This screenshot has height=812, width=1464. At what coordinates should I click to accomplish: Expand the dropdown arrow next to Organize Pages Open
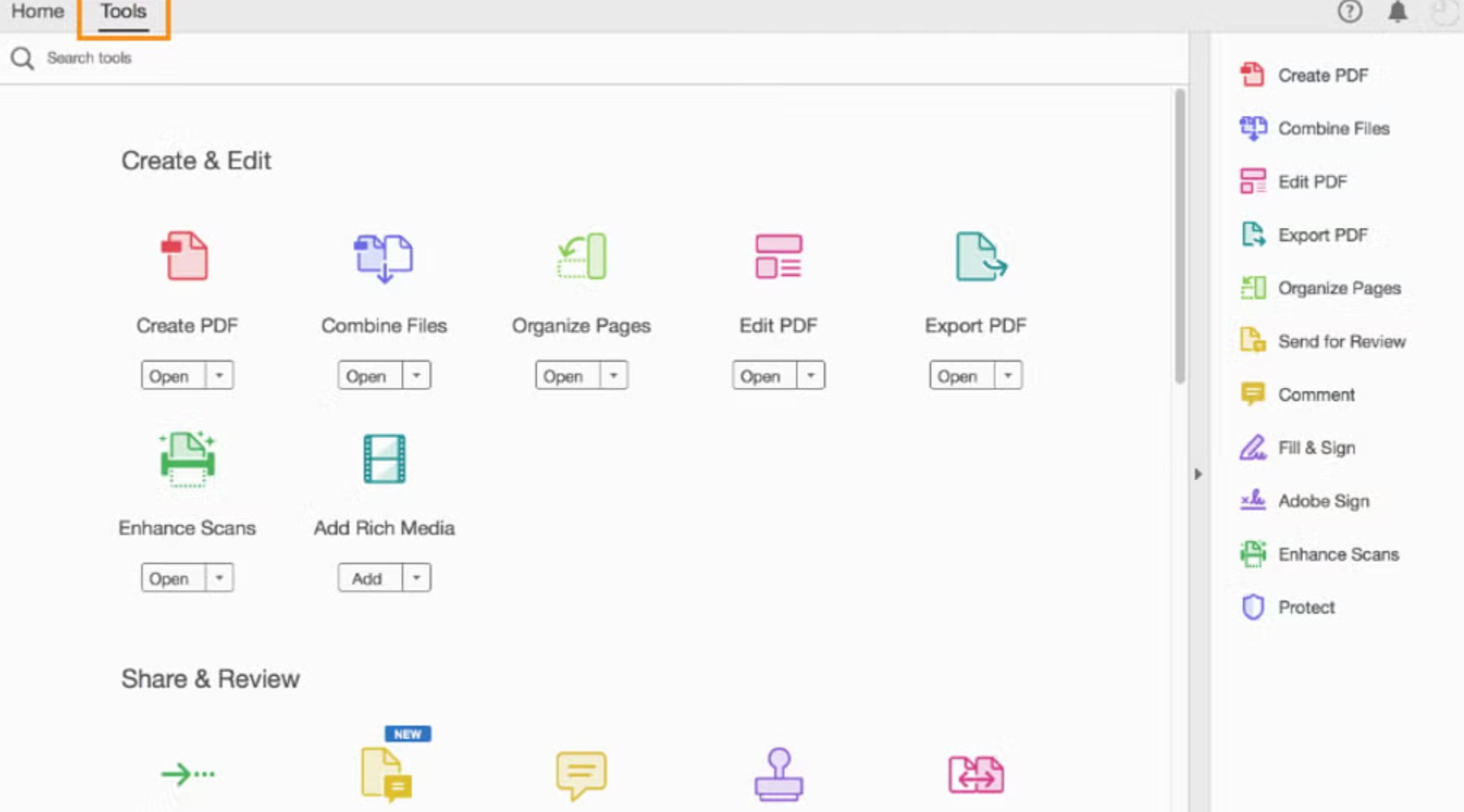pyautogui.click(x=613, y=375)
